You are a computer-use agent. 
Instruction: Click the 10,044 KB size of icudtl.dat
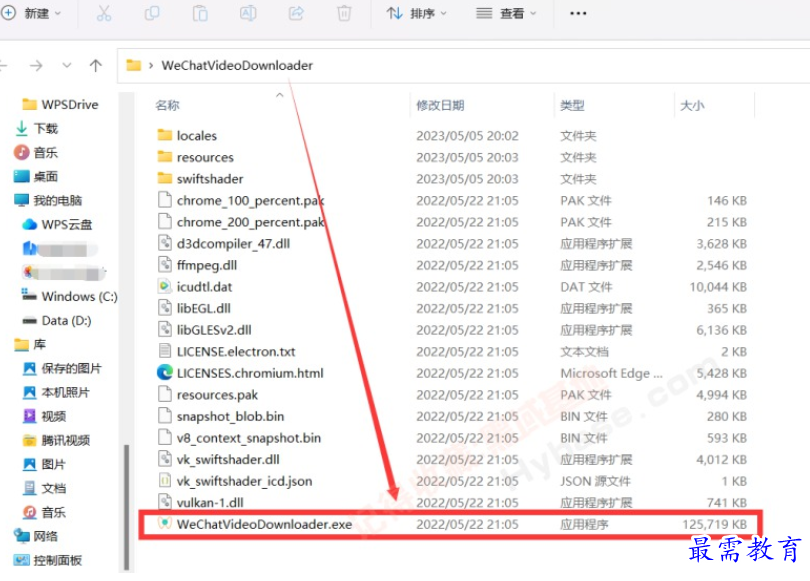[718, 287]
